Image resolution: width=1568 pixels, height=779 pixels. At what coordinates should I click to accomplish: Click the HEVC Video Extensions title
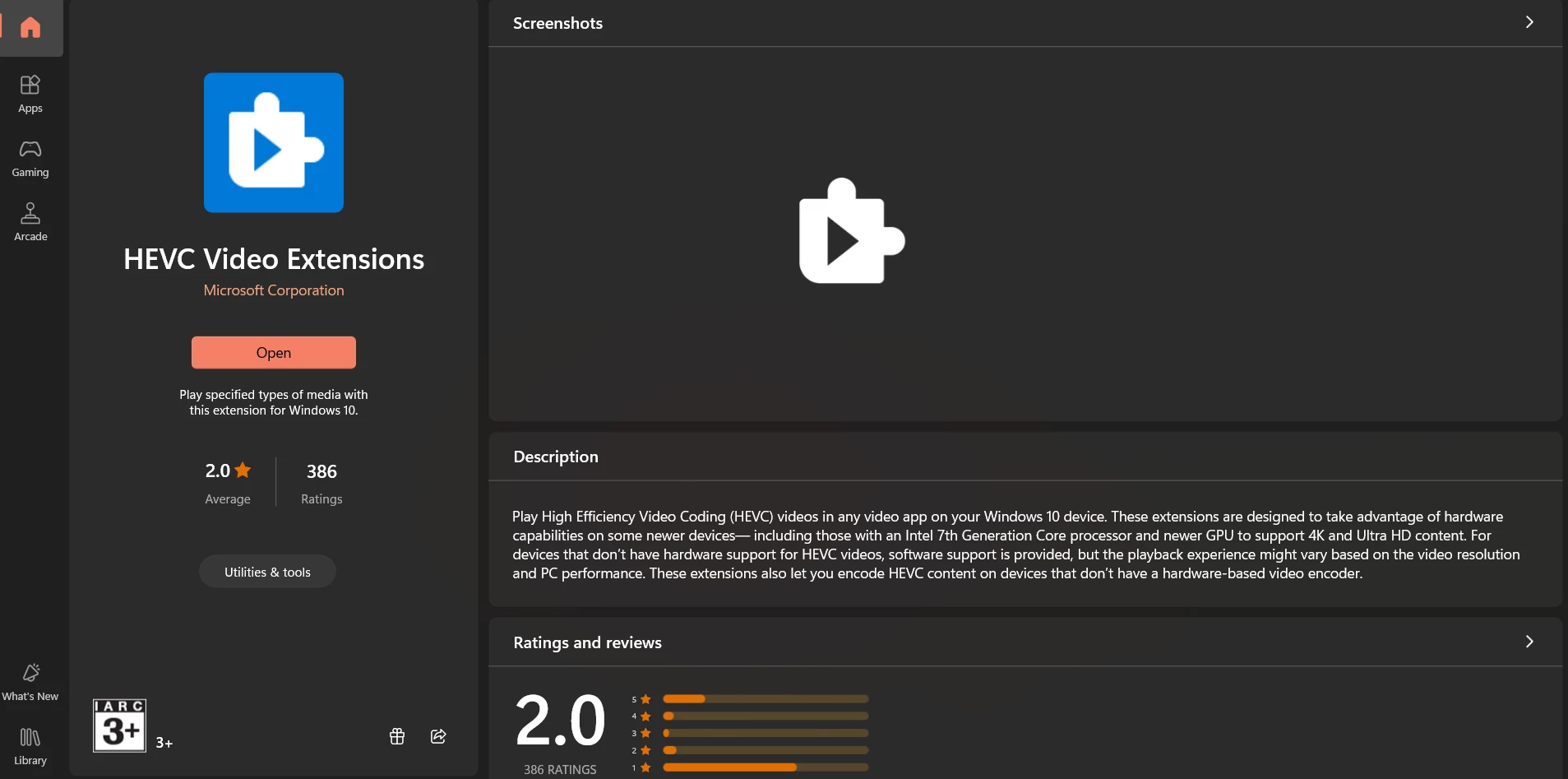(274, 259)
